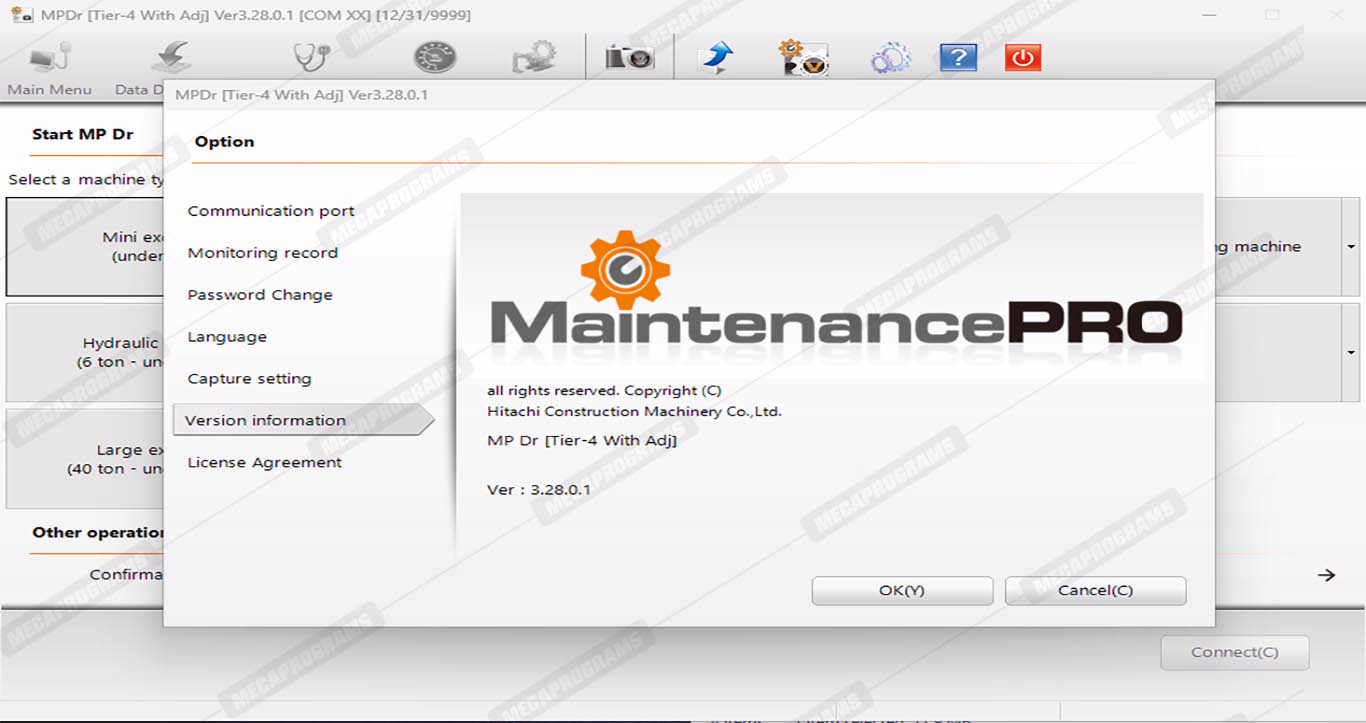Viewport: 1366px width, 723px height.
Task: Click the 'Option' dialog heading
Action: coord(224,142)
